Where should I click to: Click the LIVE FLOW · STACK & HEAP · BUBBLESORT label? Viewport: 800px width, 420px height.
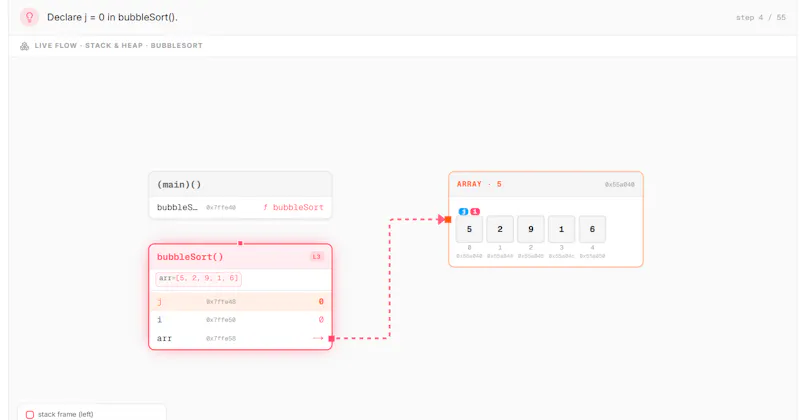pos(118,46)
